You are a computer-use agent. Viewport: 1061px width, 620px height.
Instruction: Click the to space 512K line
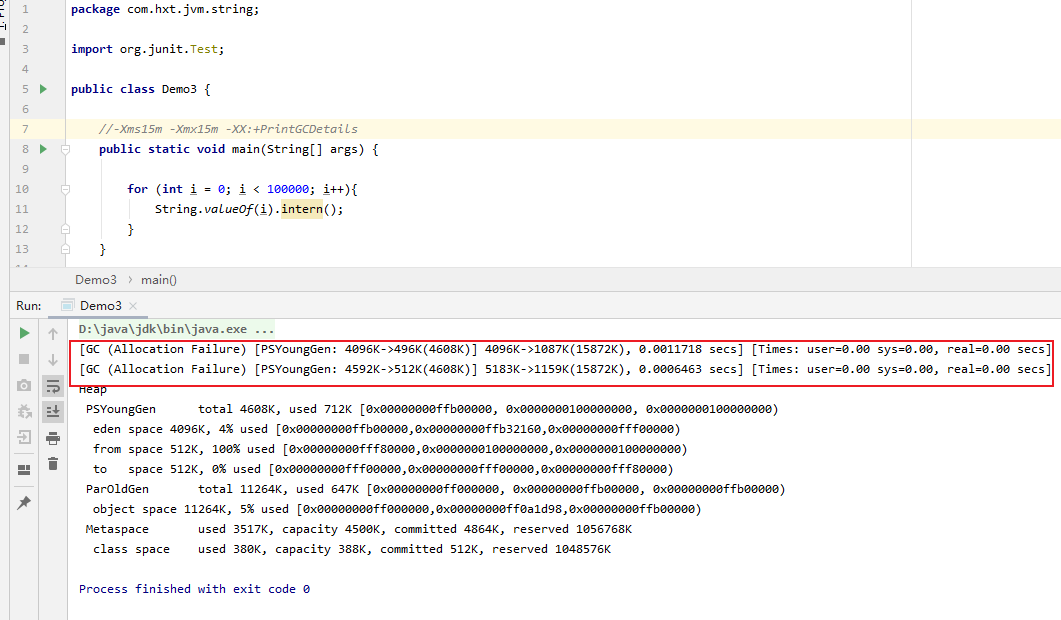tap(383, 469)
